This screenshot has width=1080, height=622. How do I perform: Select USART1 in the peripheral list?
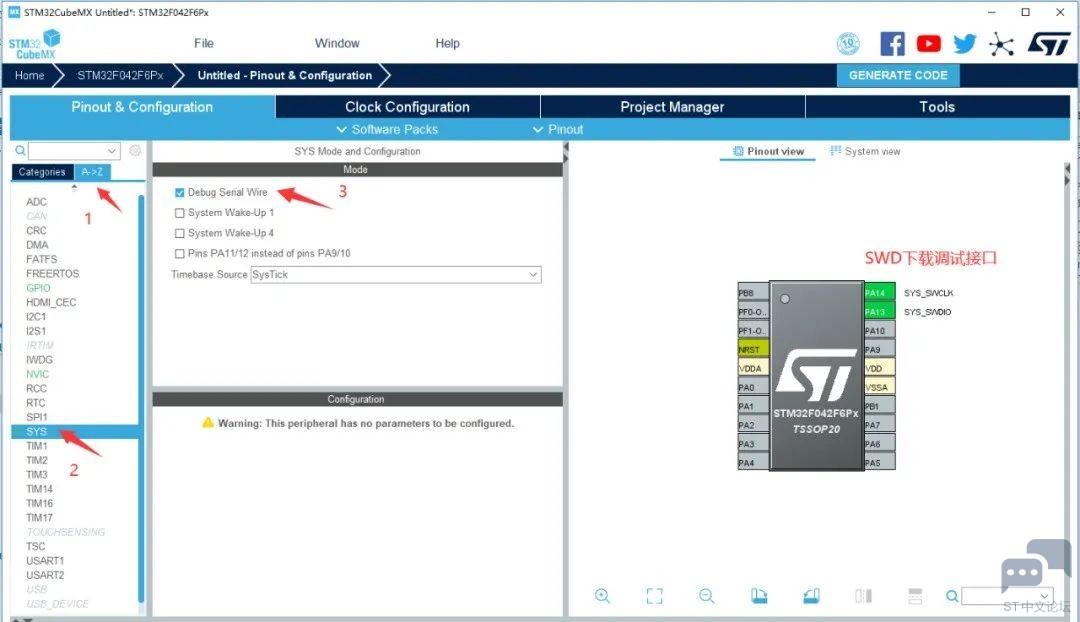coord(45,561)
